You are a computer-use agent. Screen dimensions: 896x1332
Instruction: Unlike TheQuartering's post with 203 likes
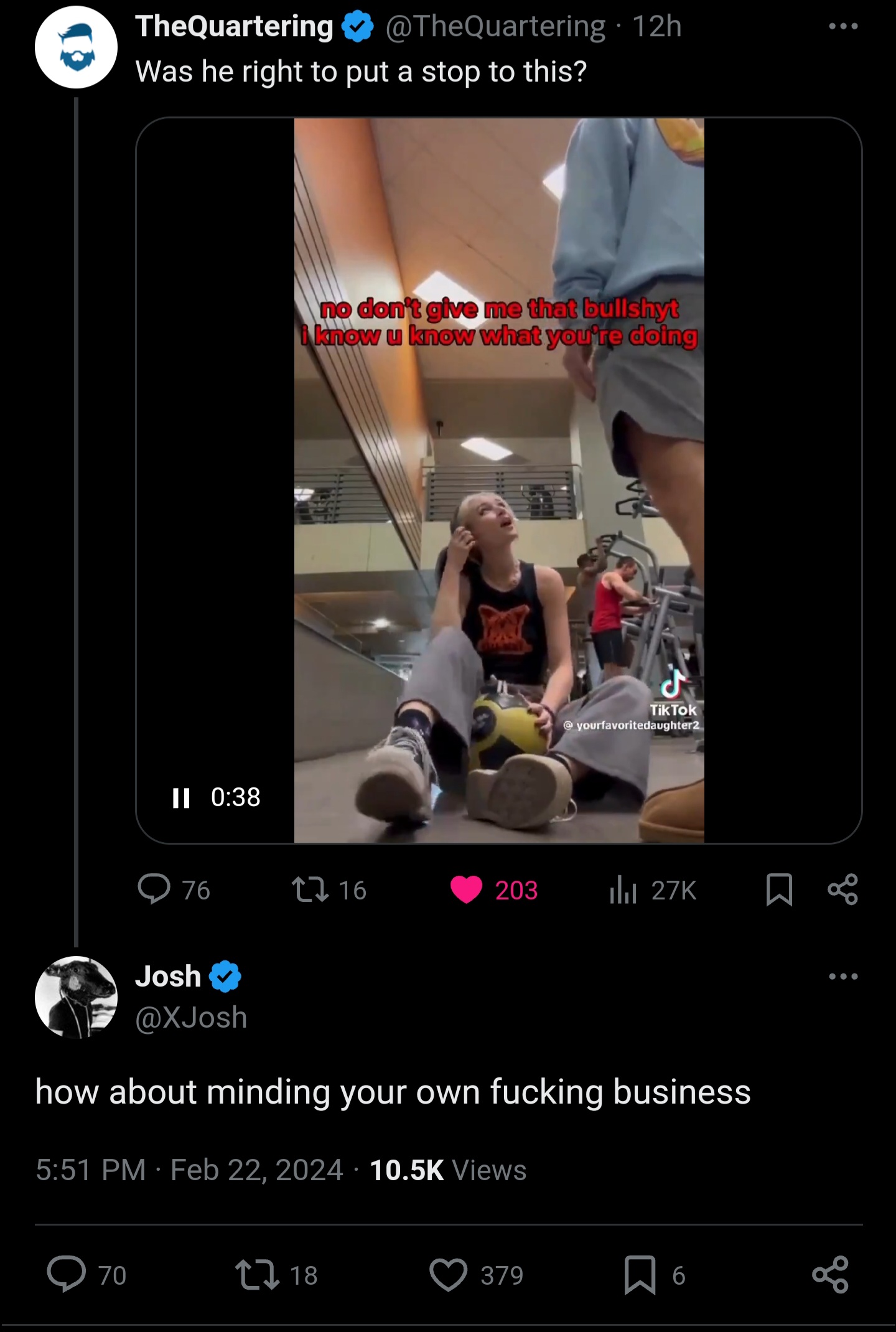[467, 889]
